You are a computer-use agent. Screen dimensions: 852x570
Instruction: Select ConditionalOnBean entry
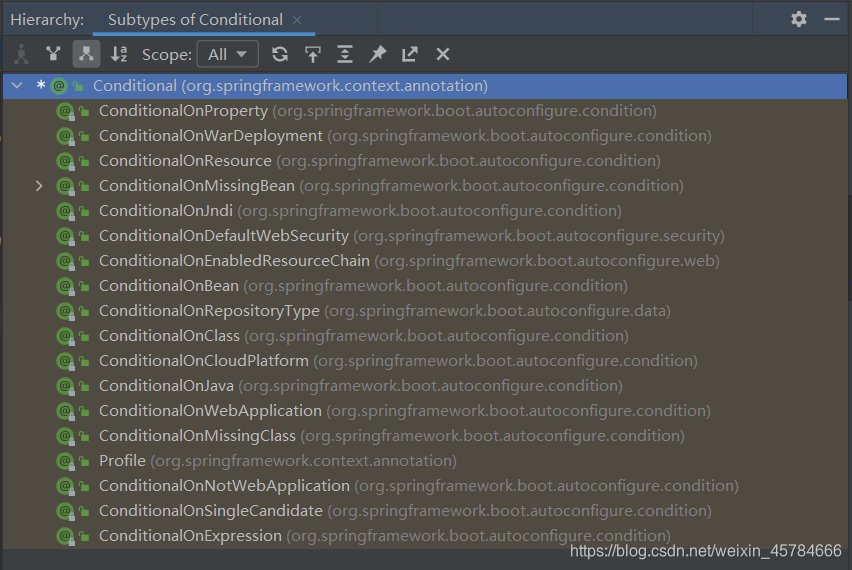pyautogui.click(x=425, y=286)
